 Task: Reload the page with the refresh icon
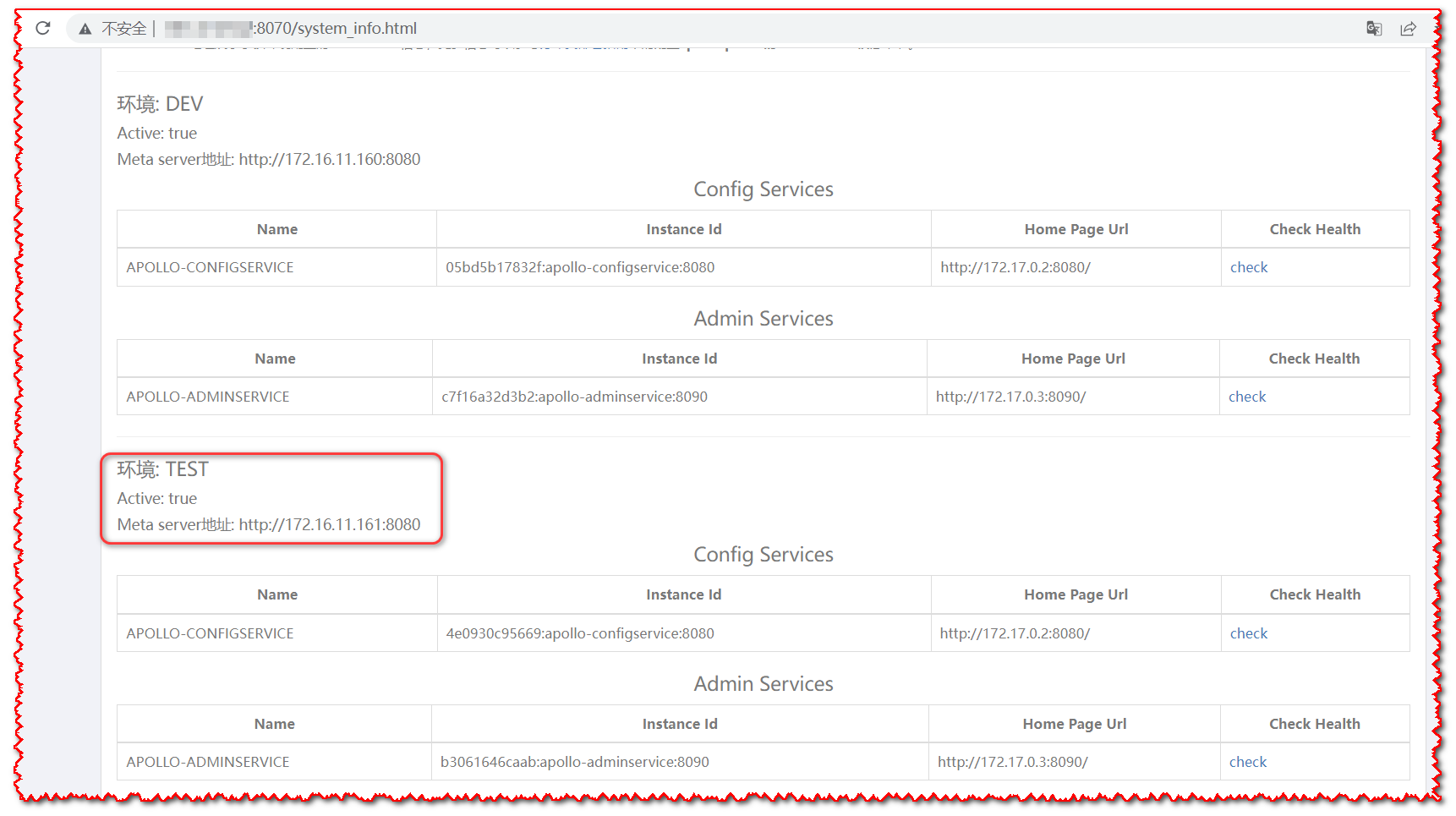[43, 28]
